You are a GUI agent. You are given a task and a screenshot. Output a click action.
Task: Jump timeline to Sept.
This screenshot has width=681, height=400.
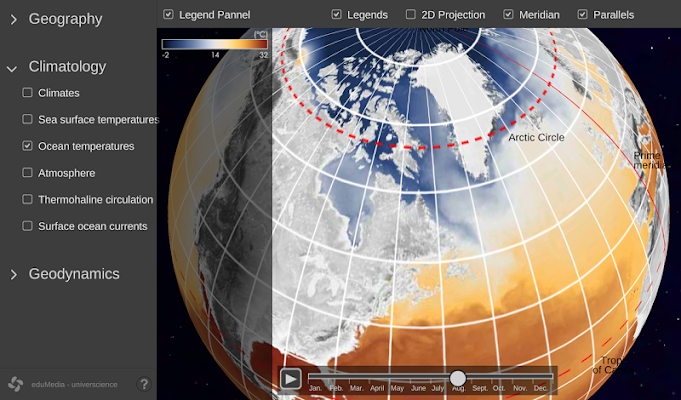pyautogui.click(x=480, y=388)
